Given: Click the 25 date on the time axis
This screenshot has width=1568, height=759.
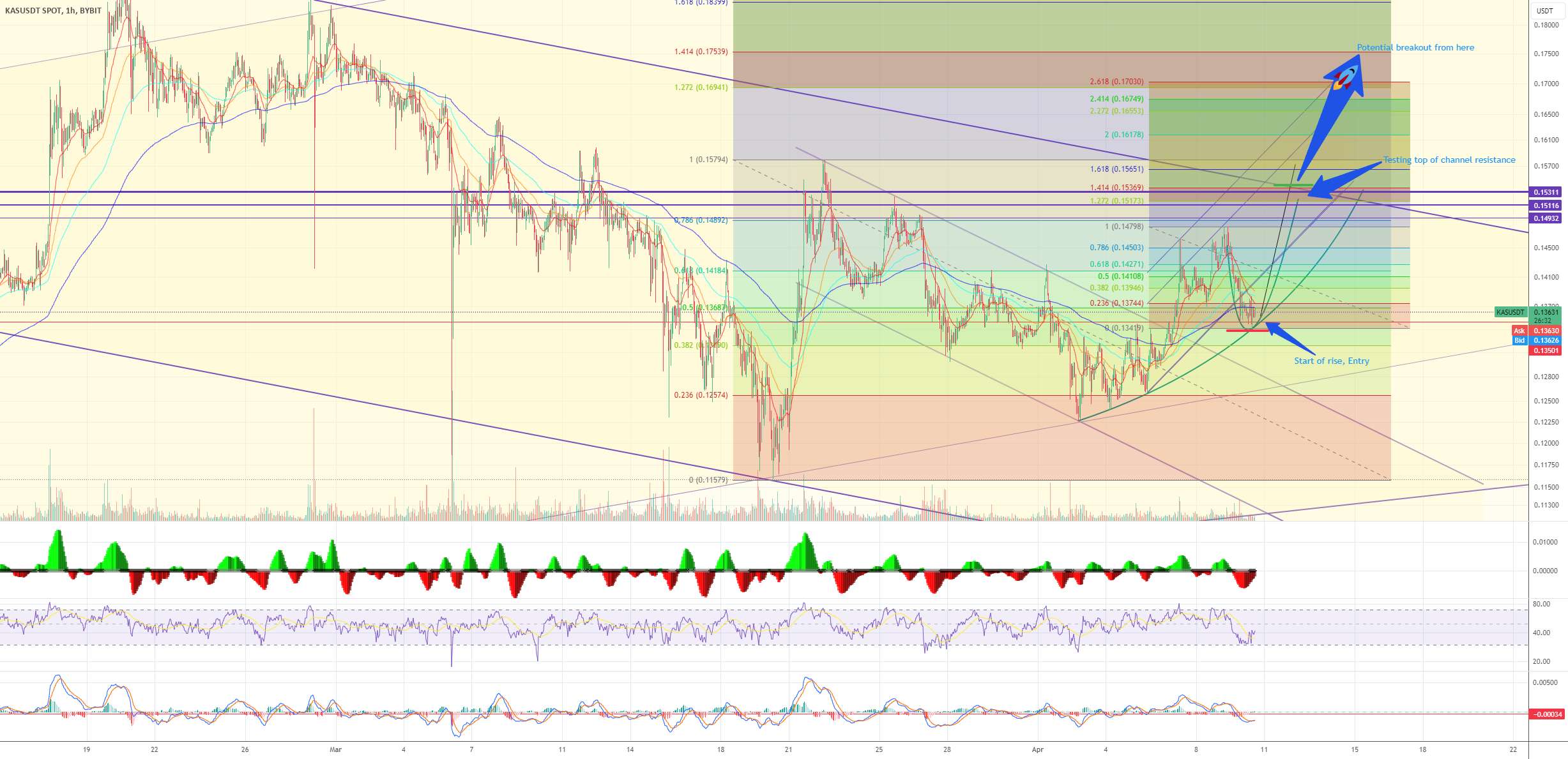Looking at the screenshot, I should pos(879,749).
